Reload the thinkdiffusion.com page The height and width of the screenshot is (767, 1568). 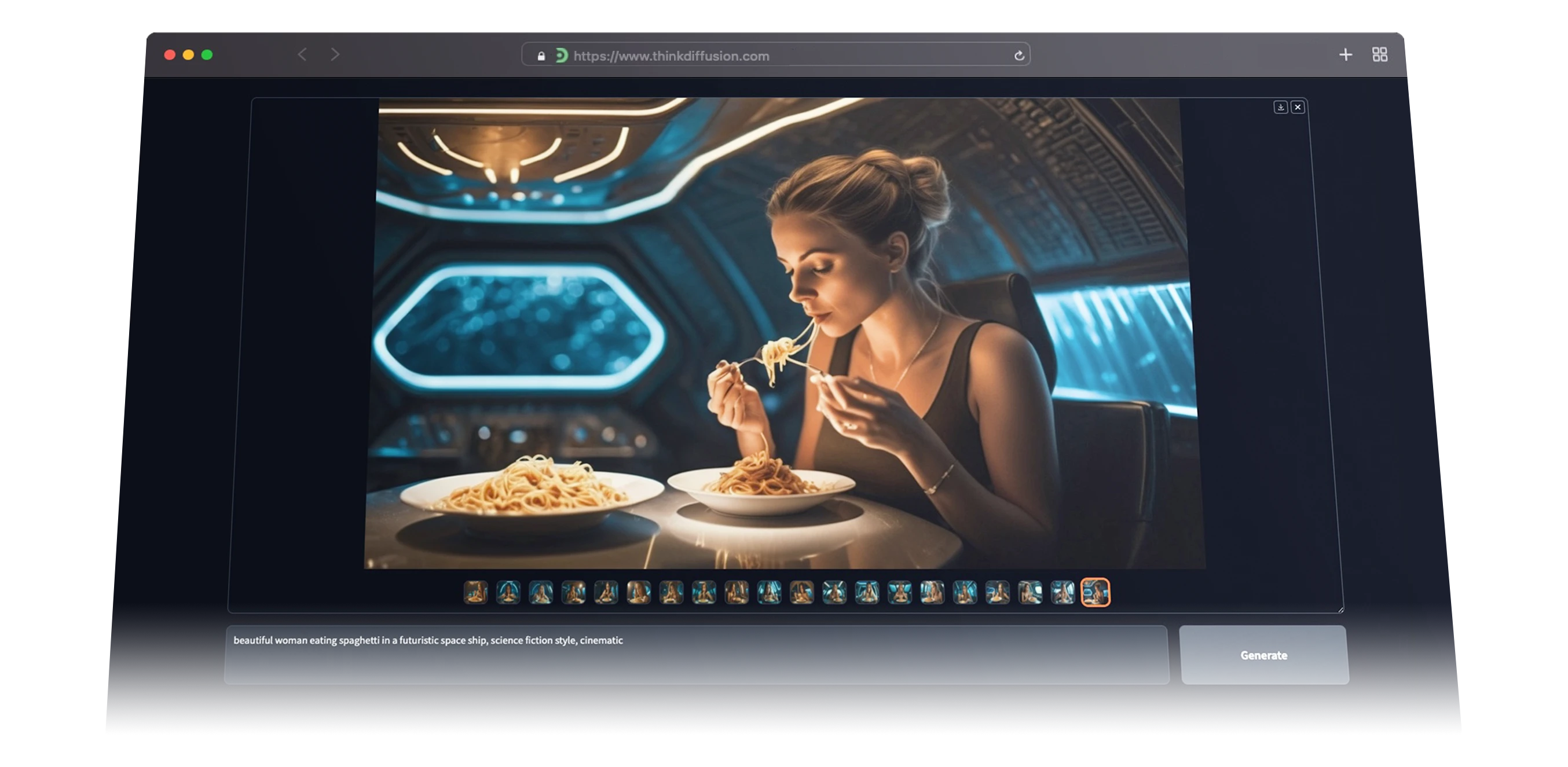click(1020, 56)
